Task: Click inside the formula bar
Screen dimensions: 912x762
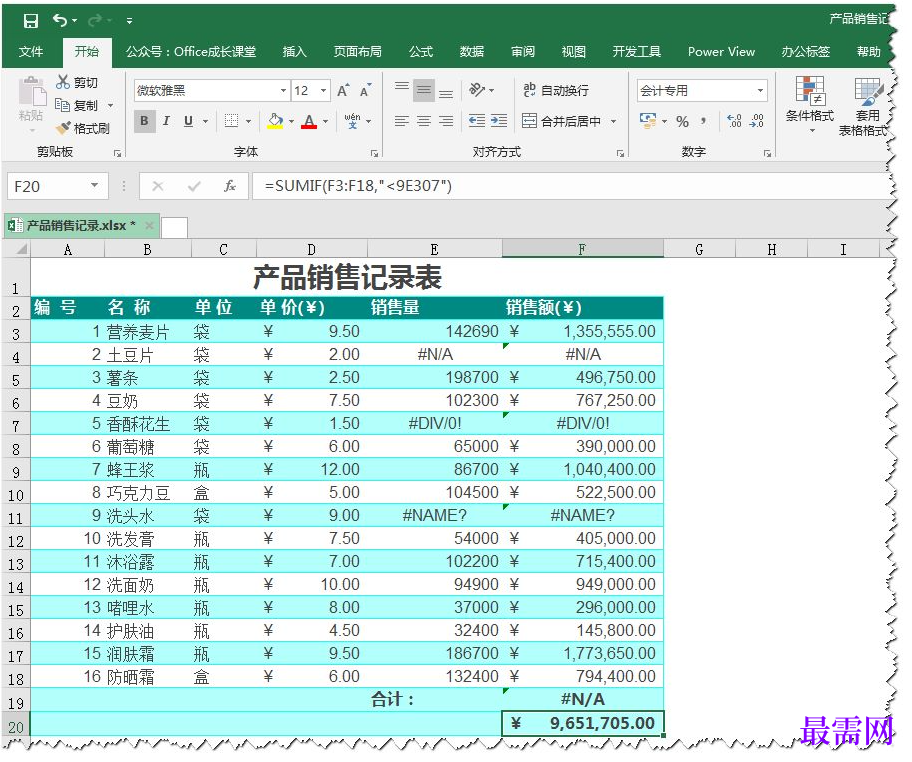Action: (x=570, y=186)
